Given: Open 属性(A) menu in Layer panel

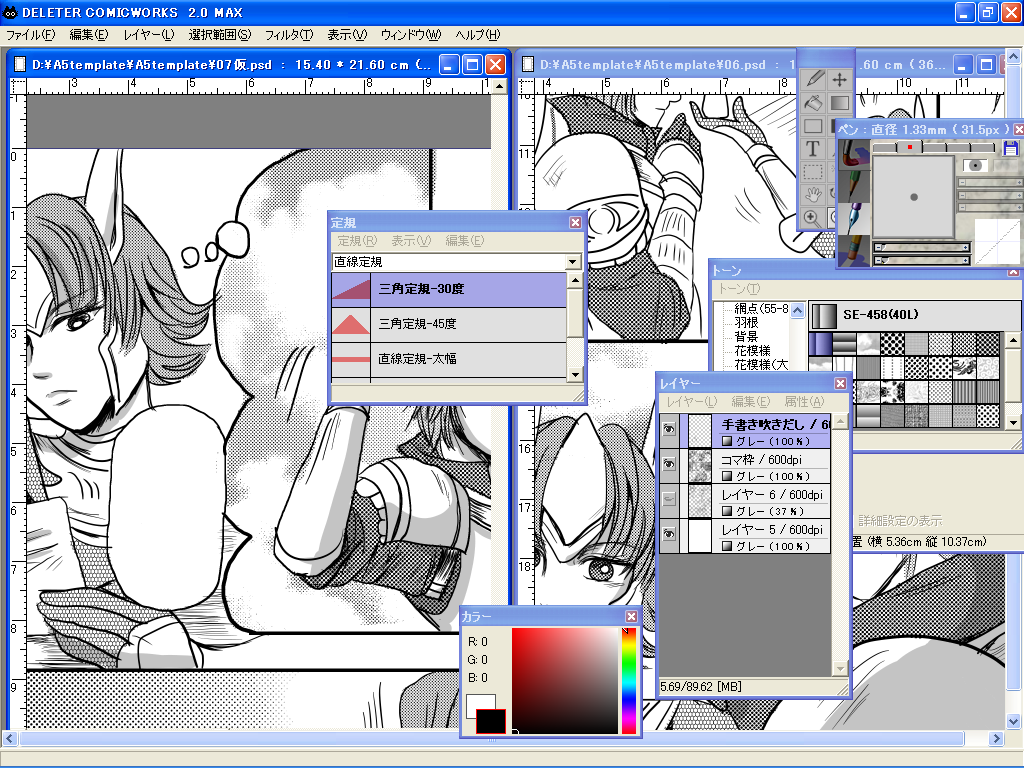Looking at the screenshot, I should pos(804,402).
